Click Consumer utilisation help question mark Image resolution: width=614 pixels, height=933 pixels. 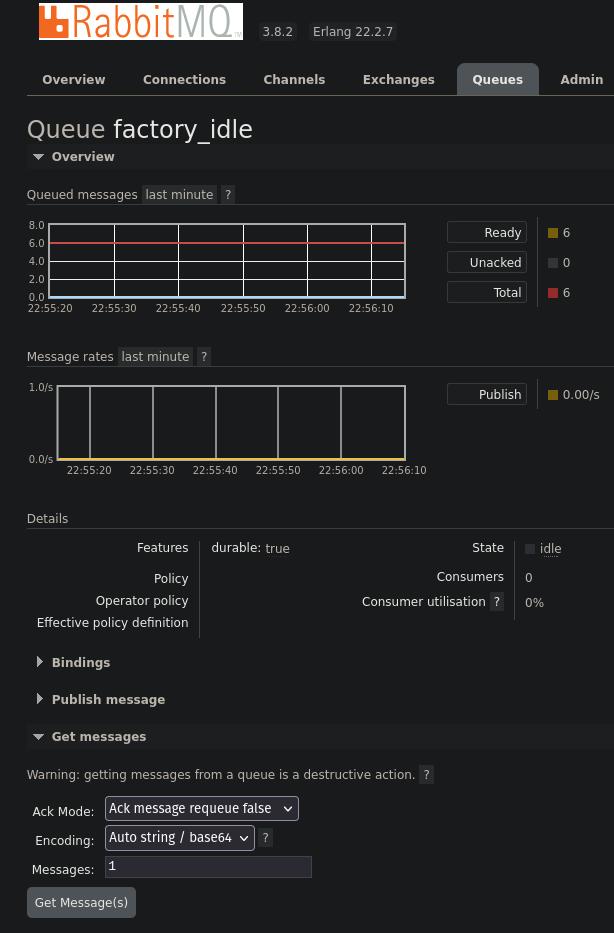497,602
